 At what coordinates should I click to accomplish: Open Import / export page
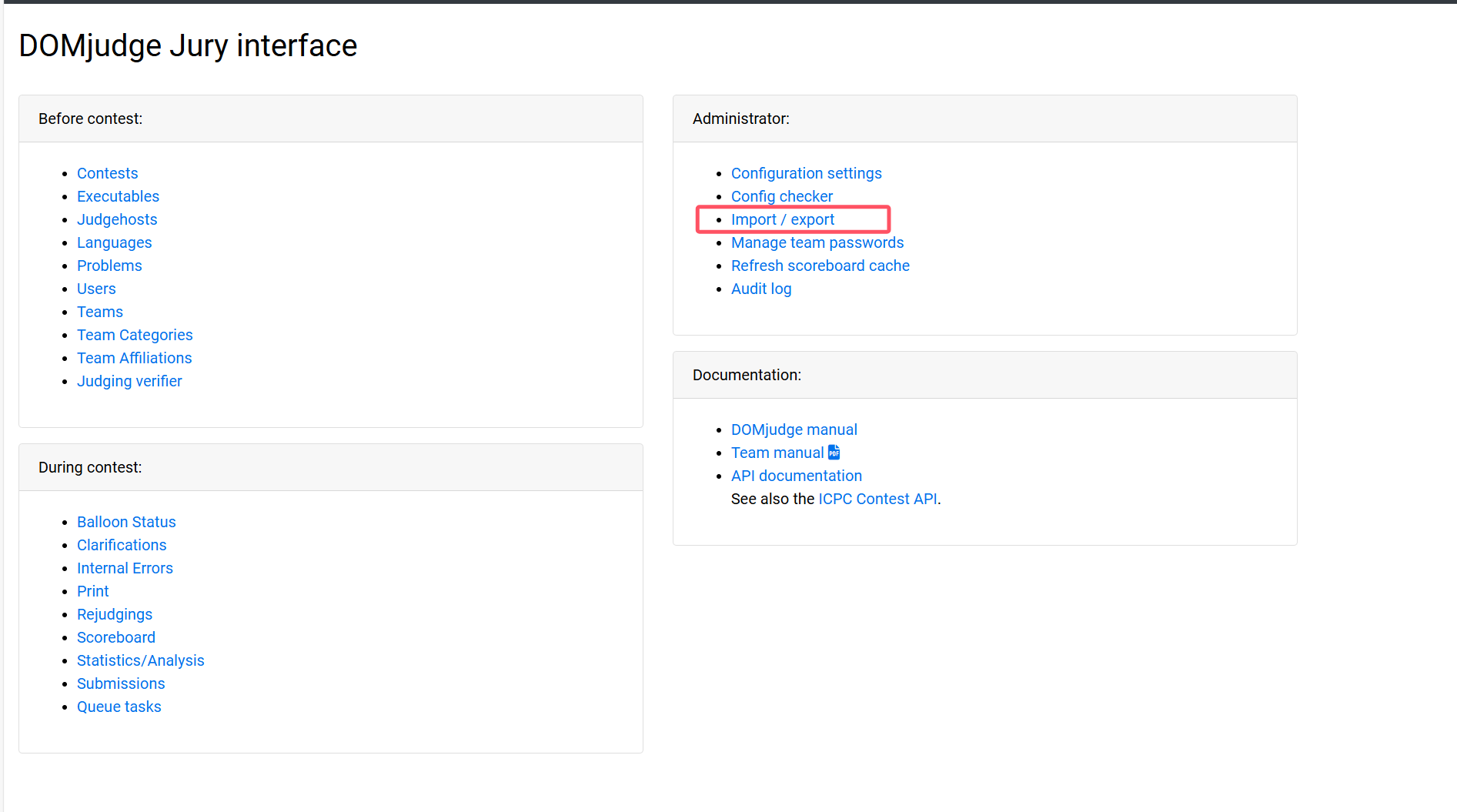tap(782, 219)
